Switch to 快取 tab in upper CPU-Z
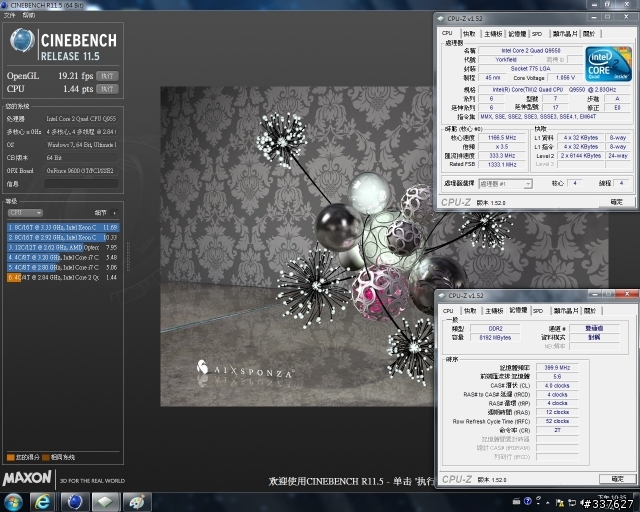This screenshot has height=512, width=640. pyautogui.click(x=469, y=34)
